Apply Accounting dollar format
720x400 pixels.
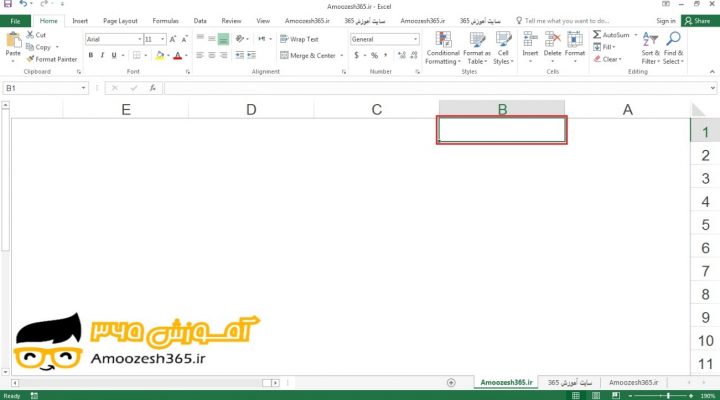click(356, 56)
